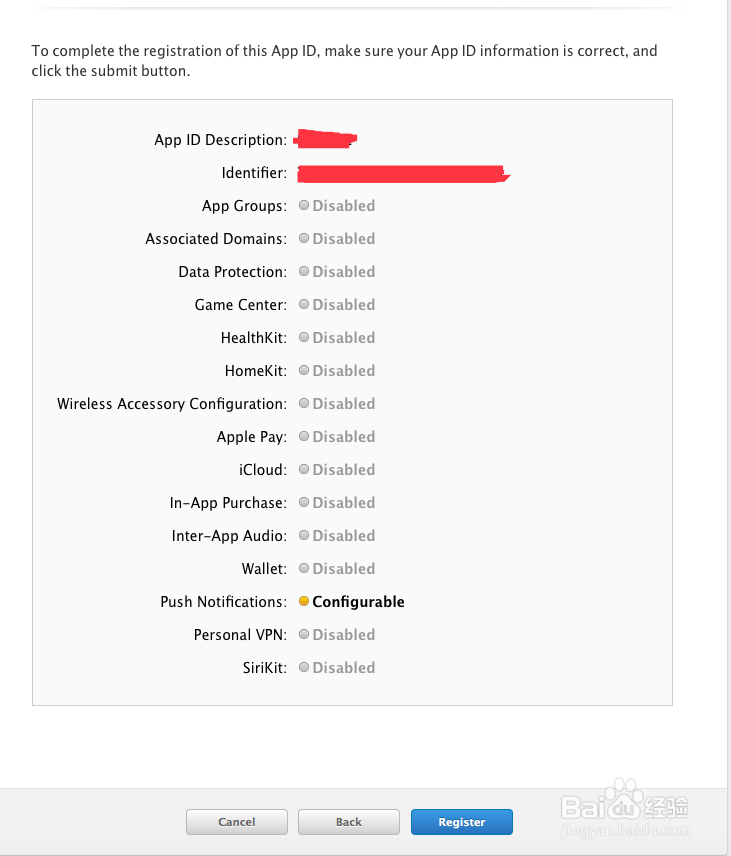Viewport: 731px width, 856px height.
Task: Click the Cancel button
Action: 236,822
